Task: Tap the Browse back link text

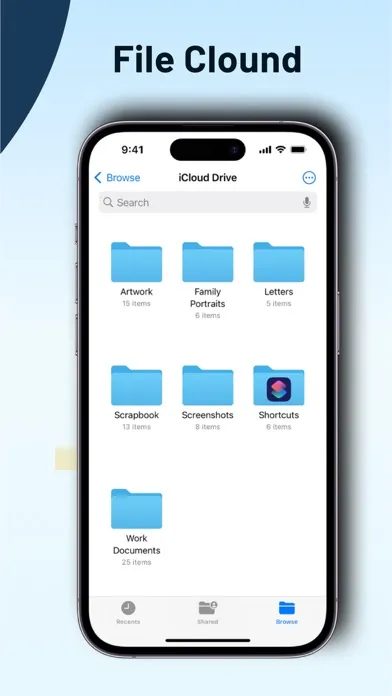Action: (123, 178)
